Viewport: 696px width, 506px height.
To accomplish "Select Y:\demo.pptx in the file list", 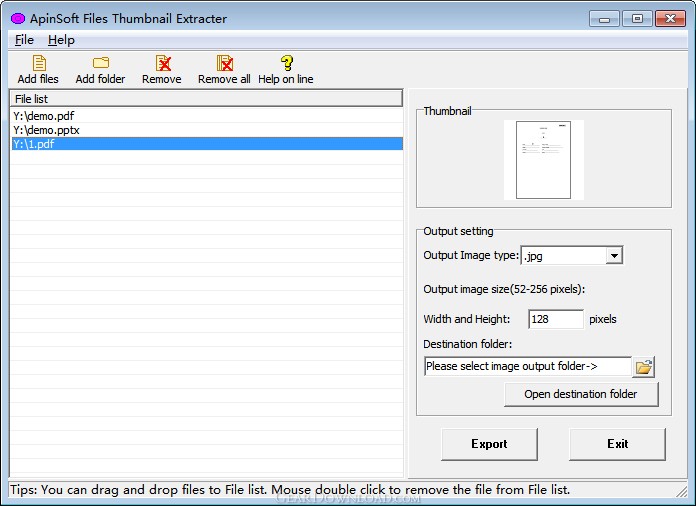I will point(207,130).
